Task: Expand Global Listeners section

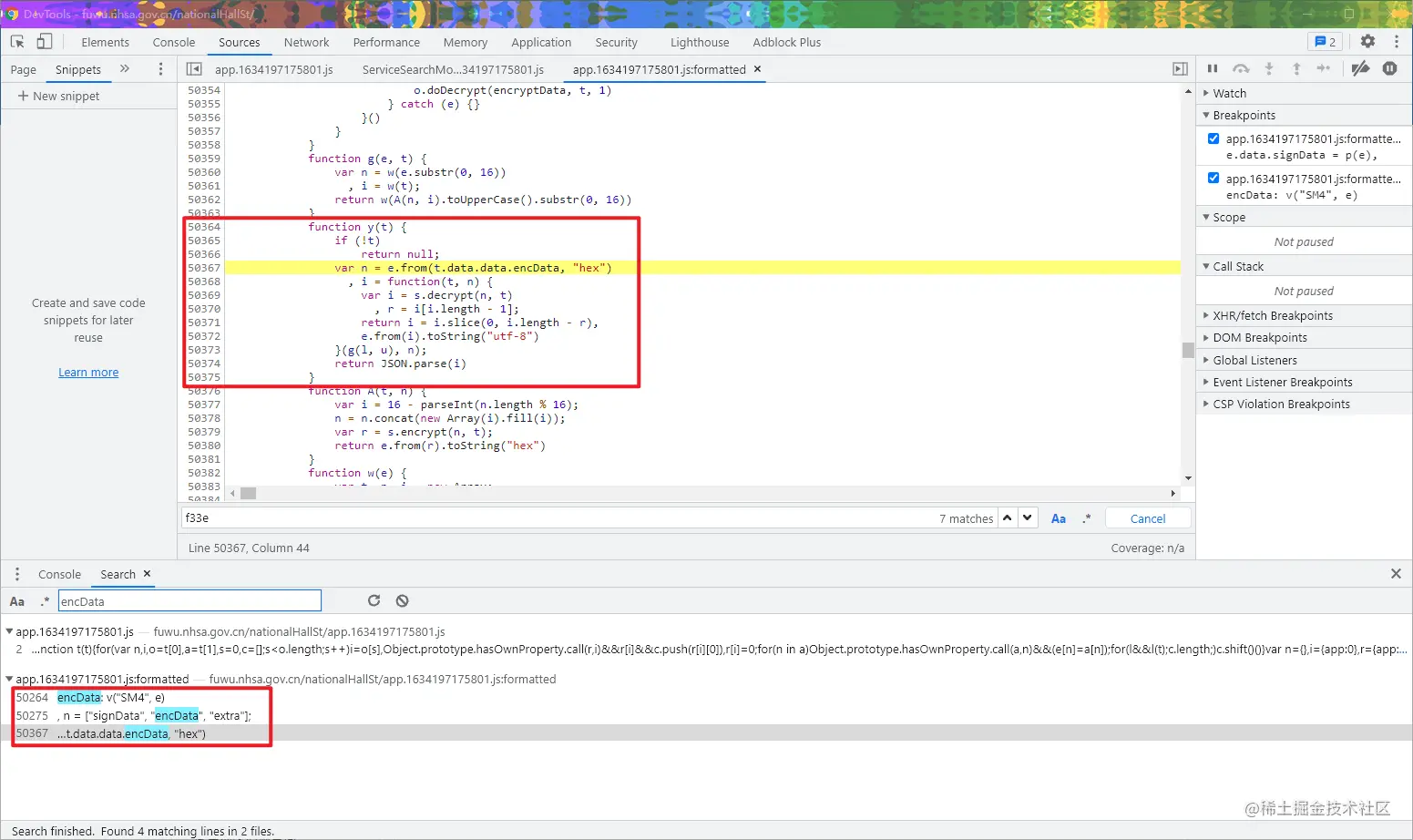Action: click(x=1304, y=360)
